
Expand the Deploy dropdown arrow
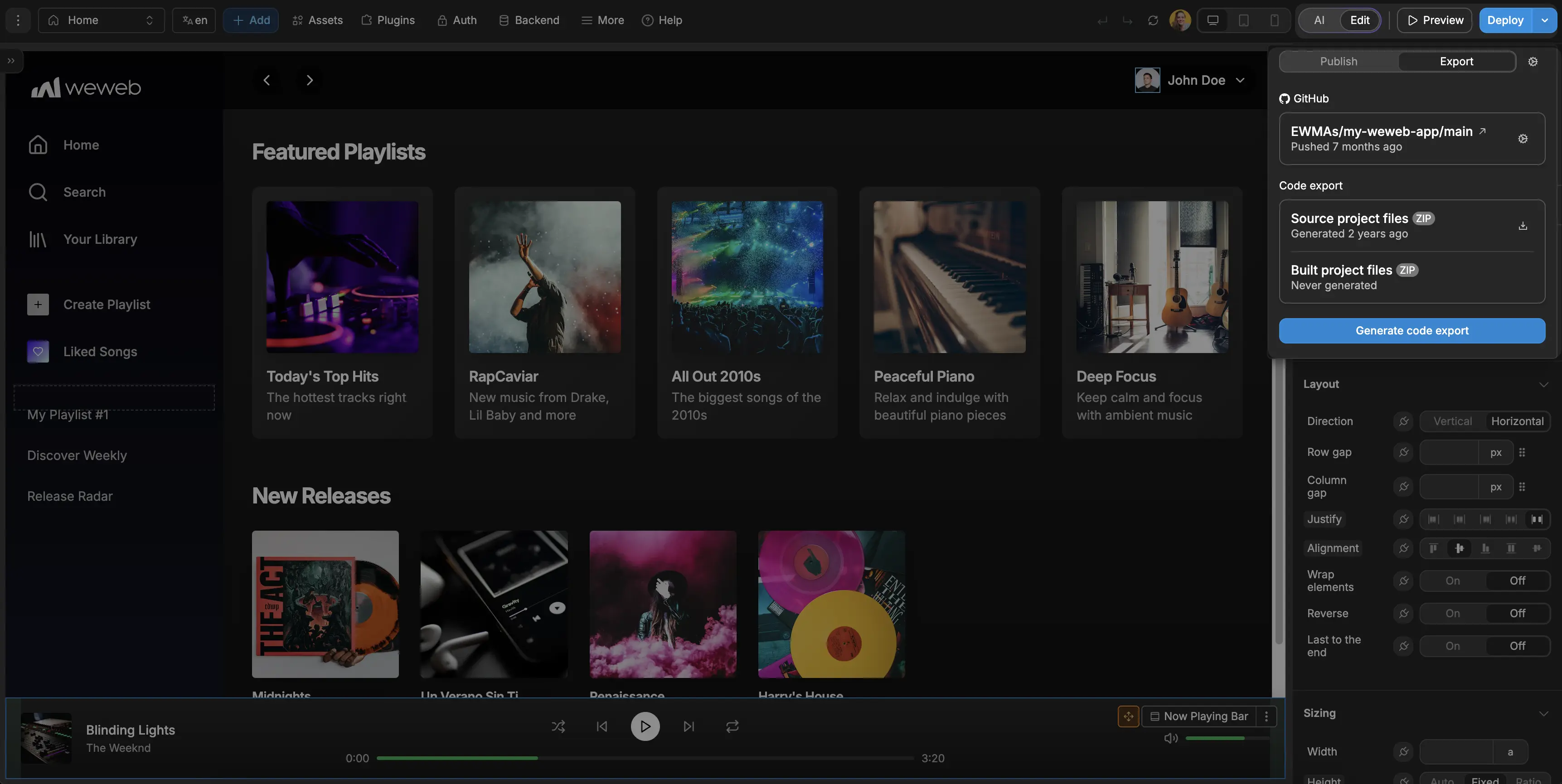(x=1544, y=20)
